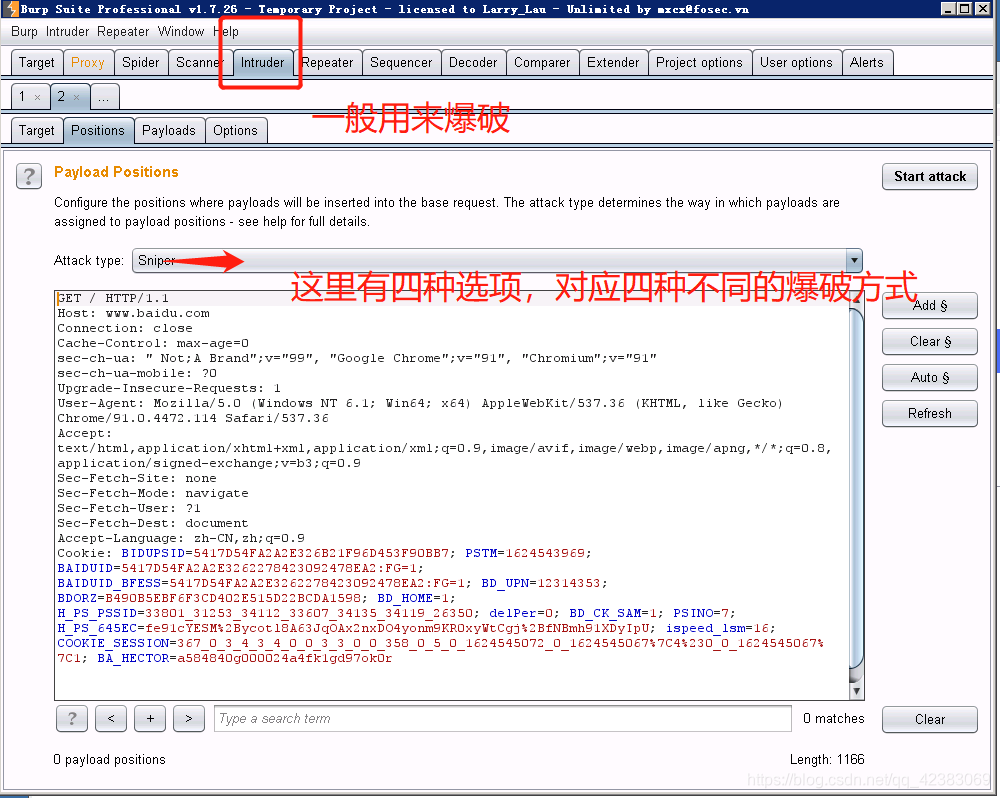Click the Host: www.baidu.com header line

[x=133, y=313]
